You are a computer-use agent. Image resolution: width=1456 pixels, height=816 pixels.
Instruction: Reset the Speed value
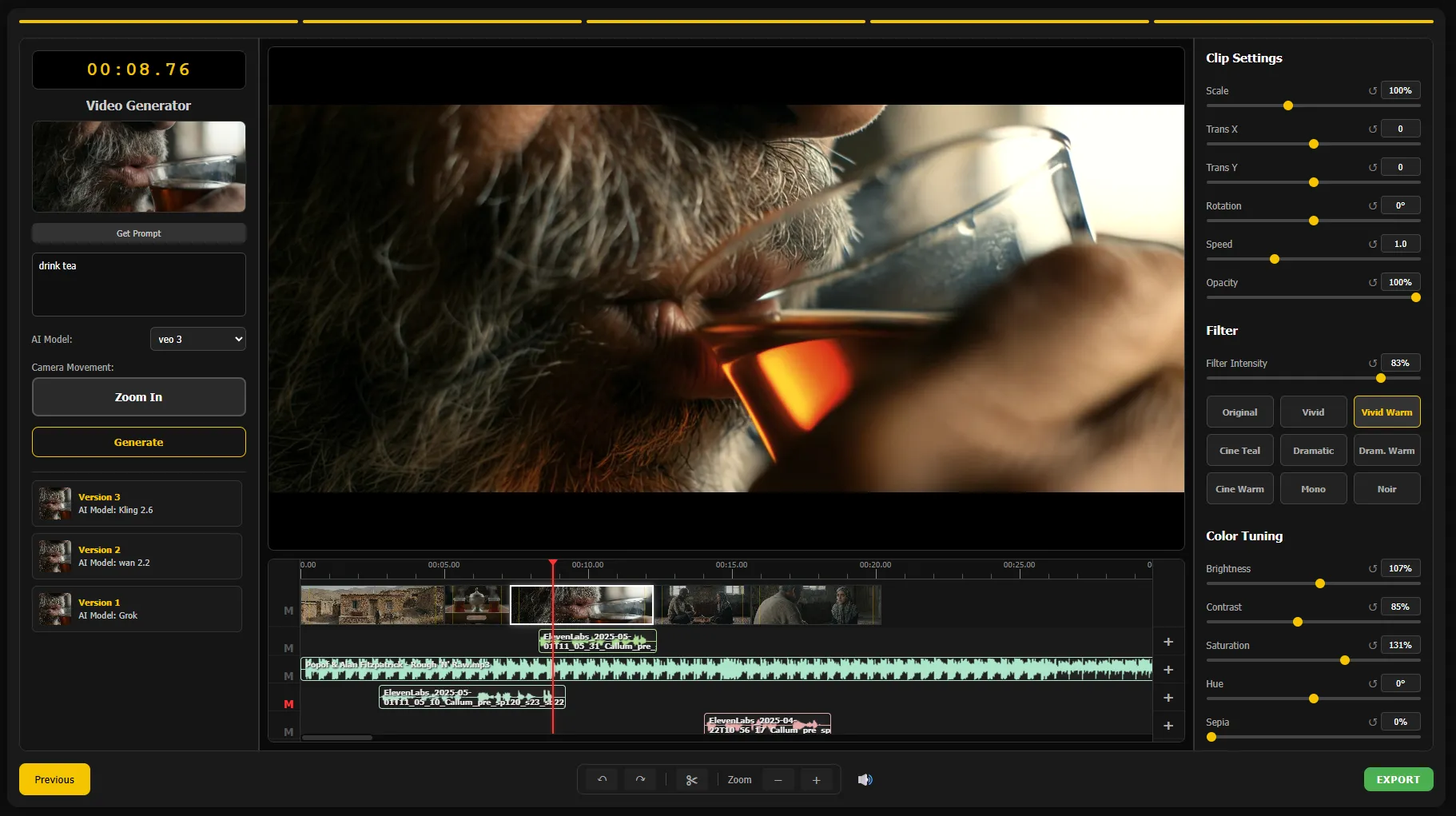pos(1373,244)
